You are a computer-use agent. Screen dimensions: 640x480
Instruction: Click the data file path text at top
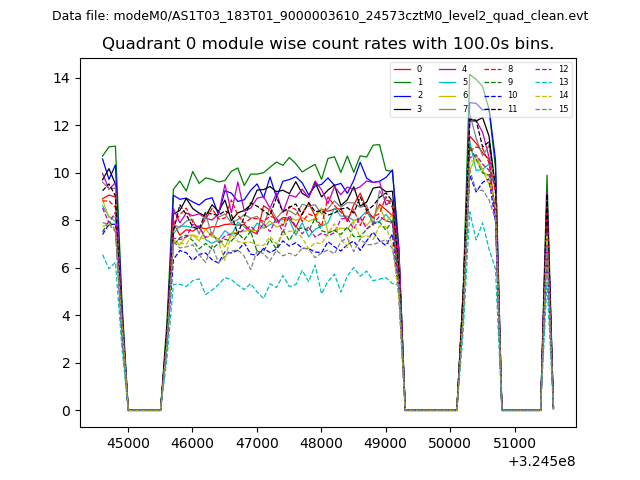coord(320,16)
